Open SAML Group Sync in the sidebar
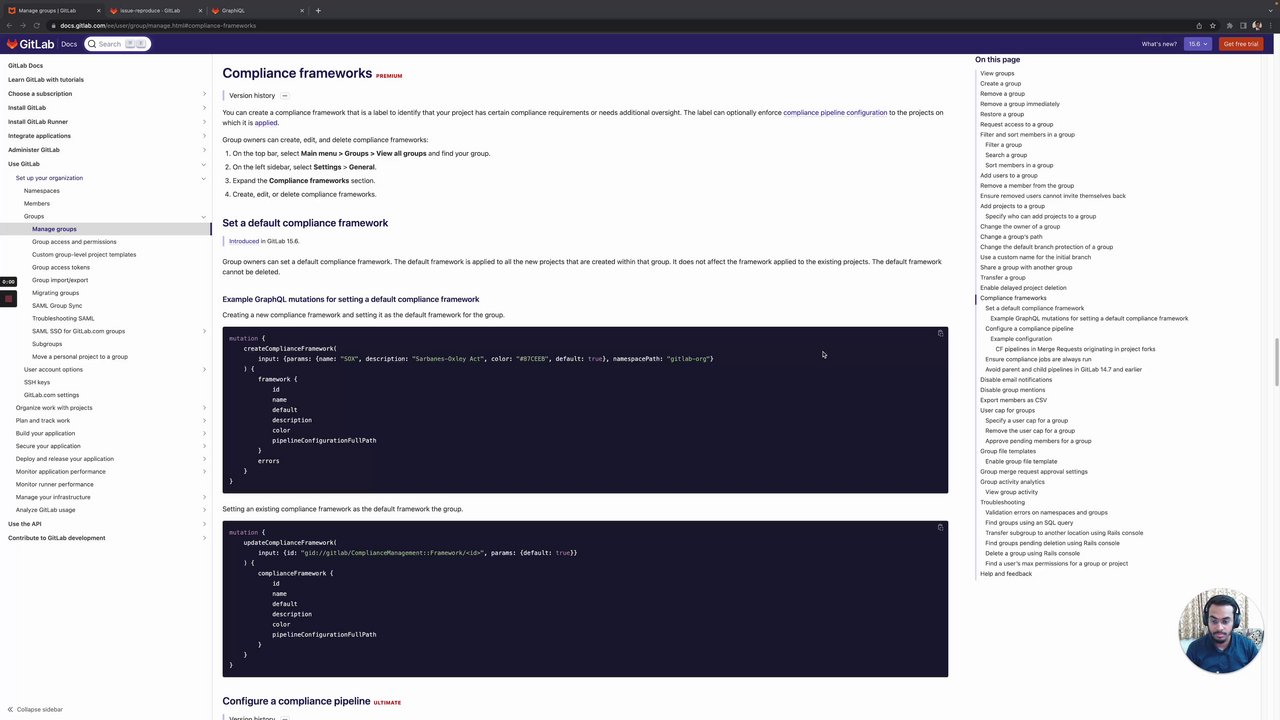The width and height of the screenshot is (1280, 720). point(57,305)
